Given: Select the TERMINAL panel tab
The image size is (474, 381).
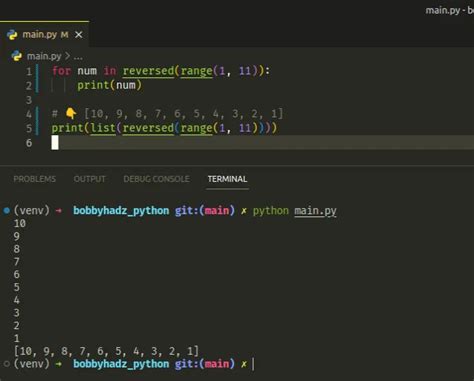Looking at the screenshot, I should (227, 179).
